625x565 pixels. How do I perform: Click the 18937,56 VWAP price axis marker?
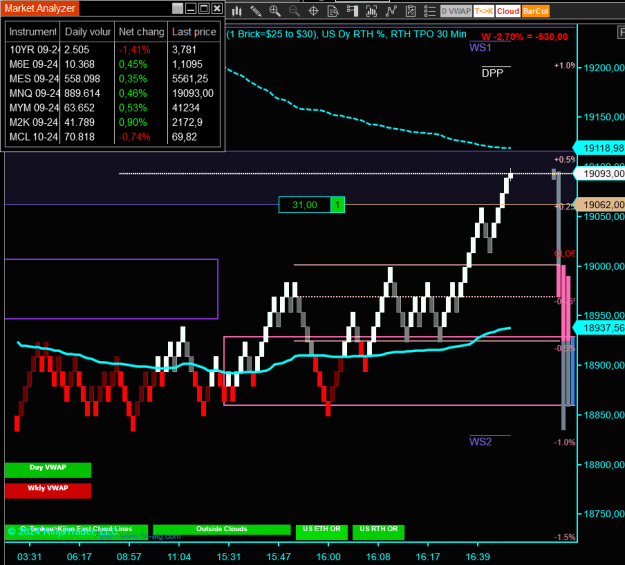(601, 328)
